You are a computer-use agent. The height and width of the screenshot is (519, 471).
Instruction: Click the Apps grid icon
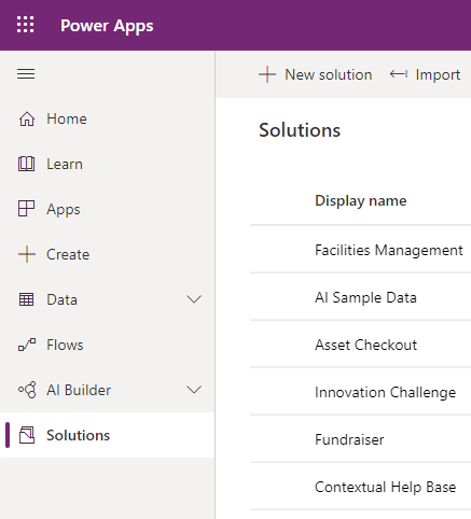point(26,209)
